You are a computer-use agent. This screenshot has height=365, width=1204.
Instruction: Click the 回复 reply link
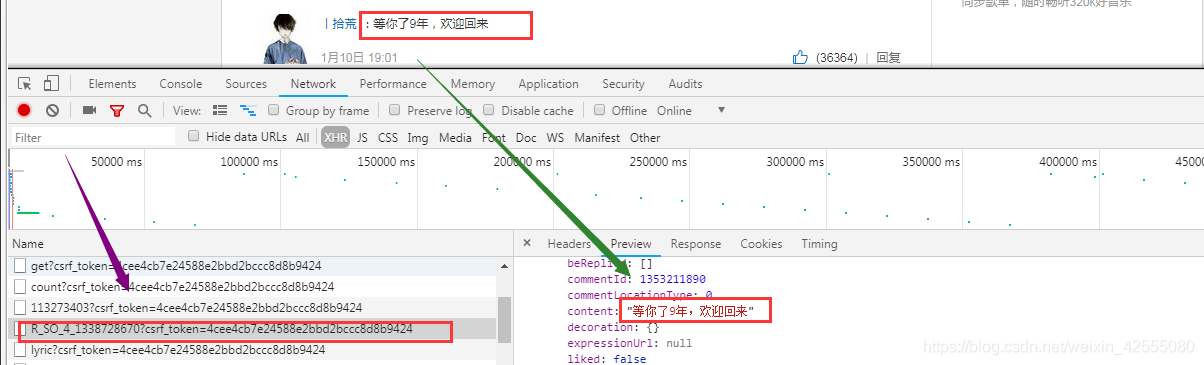tap(888, 58)
